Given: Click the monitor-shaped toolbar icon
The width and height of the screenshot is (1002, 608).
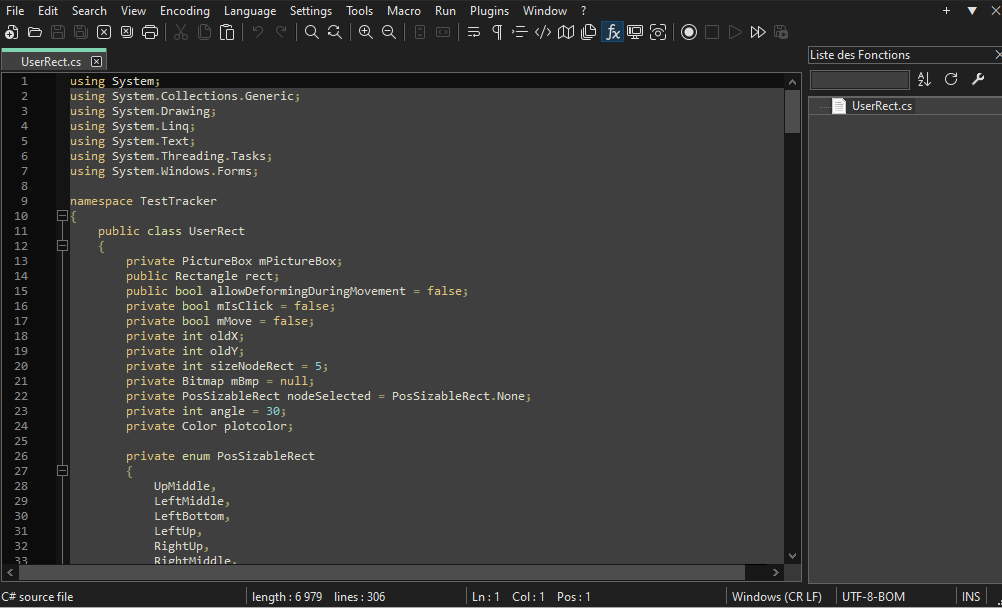Looking at the screenshot, I should point(635,32).
